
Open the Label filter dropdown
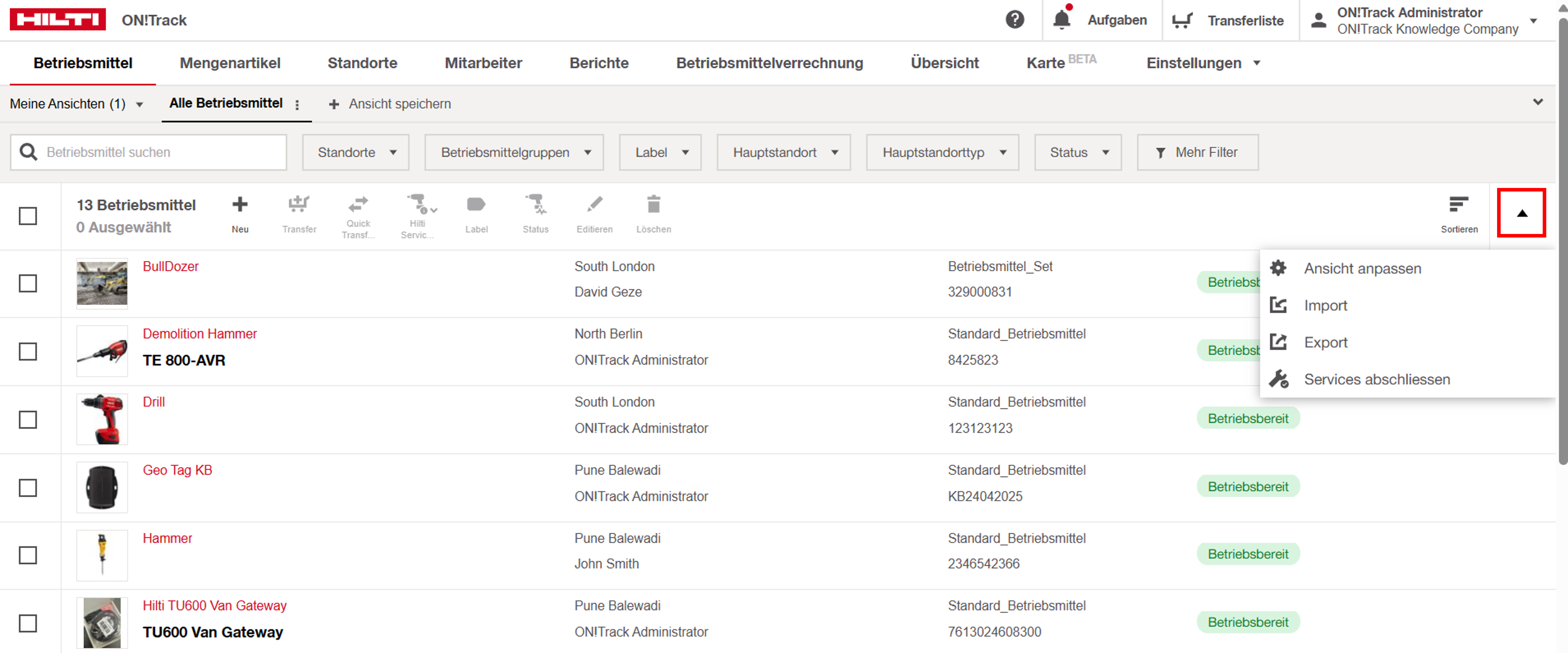coord(660,152)
